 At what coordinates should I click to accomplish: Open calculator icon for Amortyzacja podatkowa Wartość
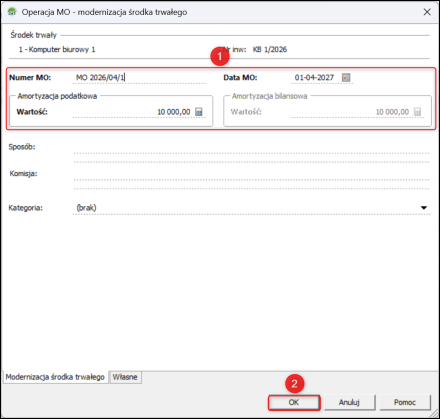[x=199, y=112]
